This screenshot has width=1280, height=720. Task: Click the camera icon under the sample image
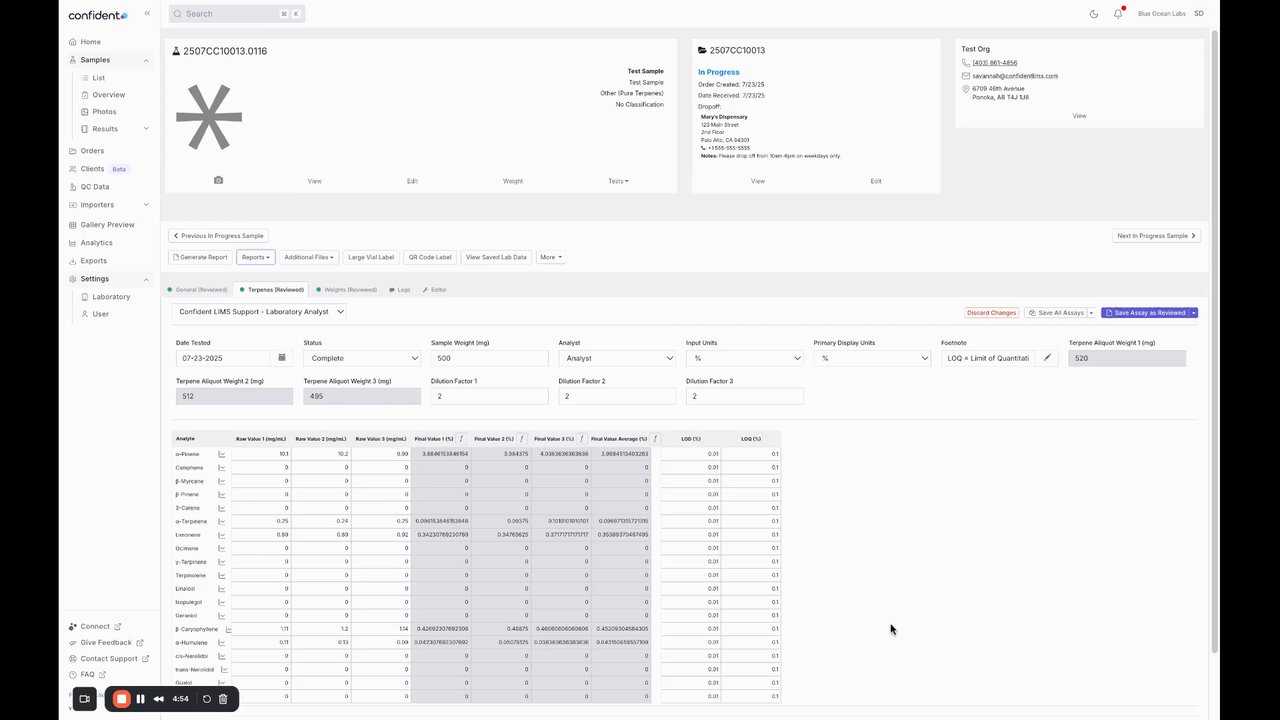(x=218, y=180)
